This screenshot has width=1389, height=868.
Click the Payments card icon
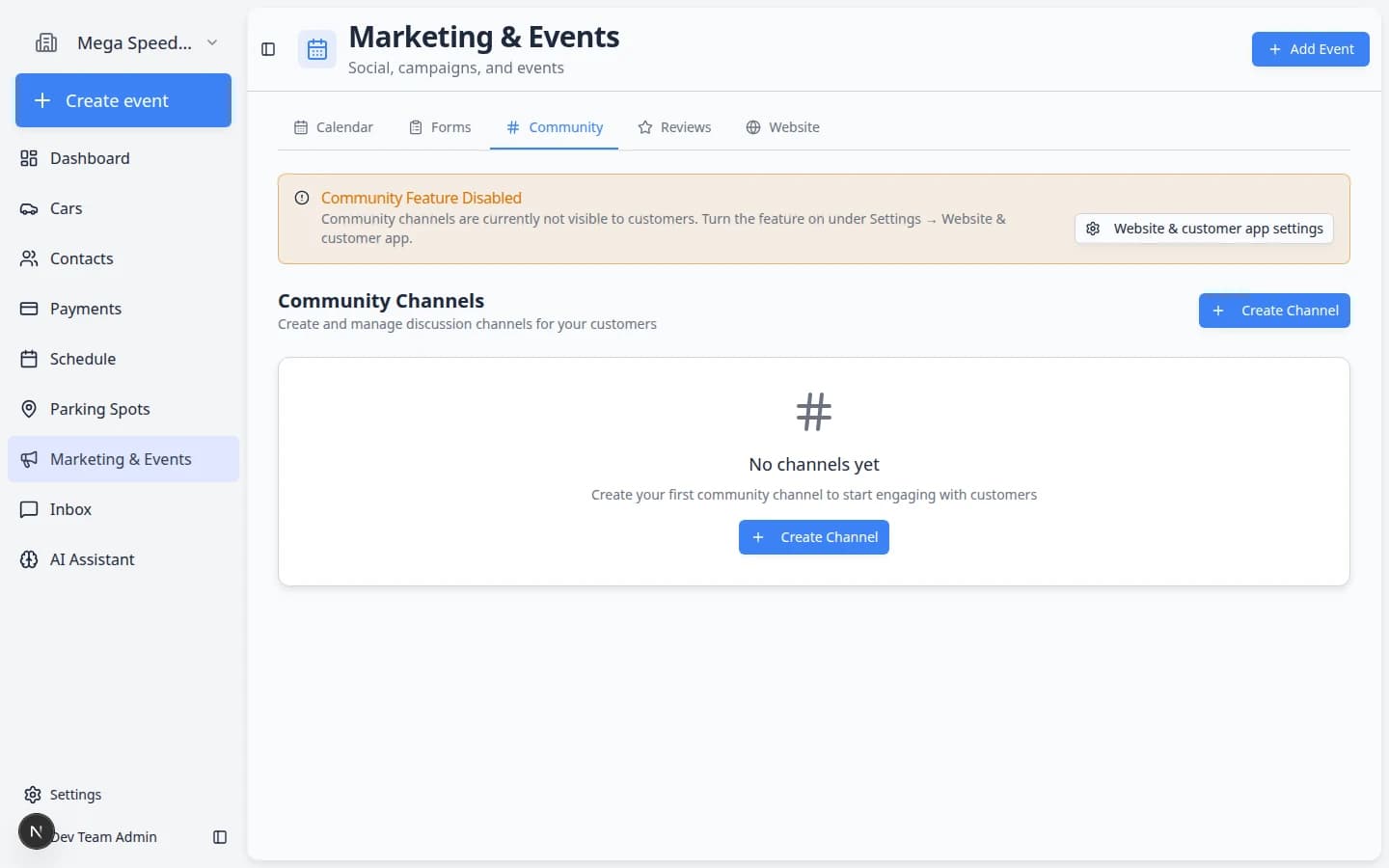[x=29, y=309]
